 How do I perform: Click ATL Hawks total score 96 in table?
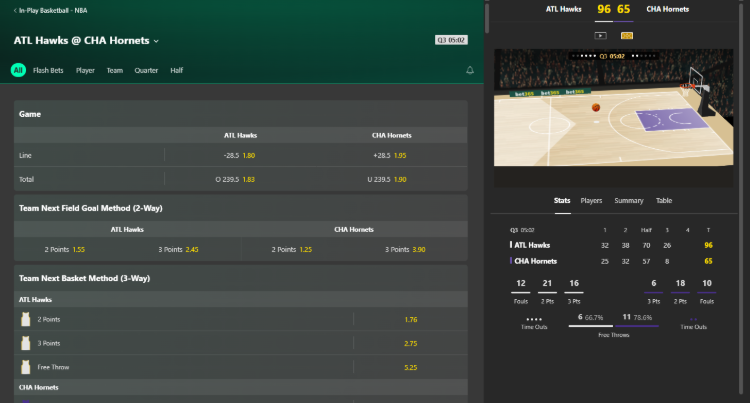tap(708, 245)
